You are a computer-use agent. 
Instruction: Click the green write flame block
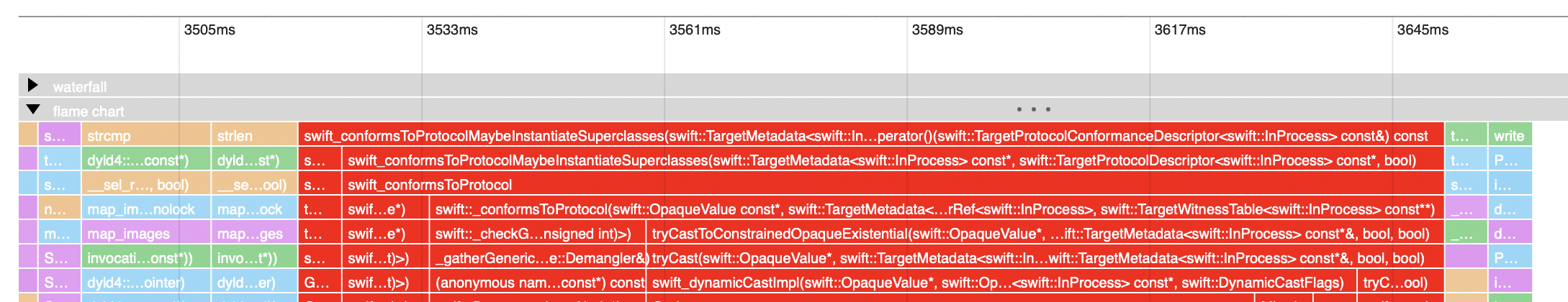(1509, 136)
